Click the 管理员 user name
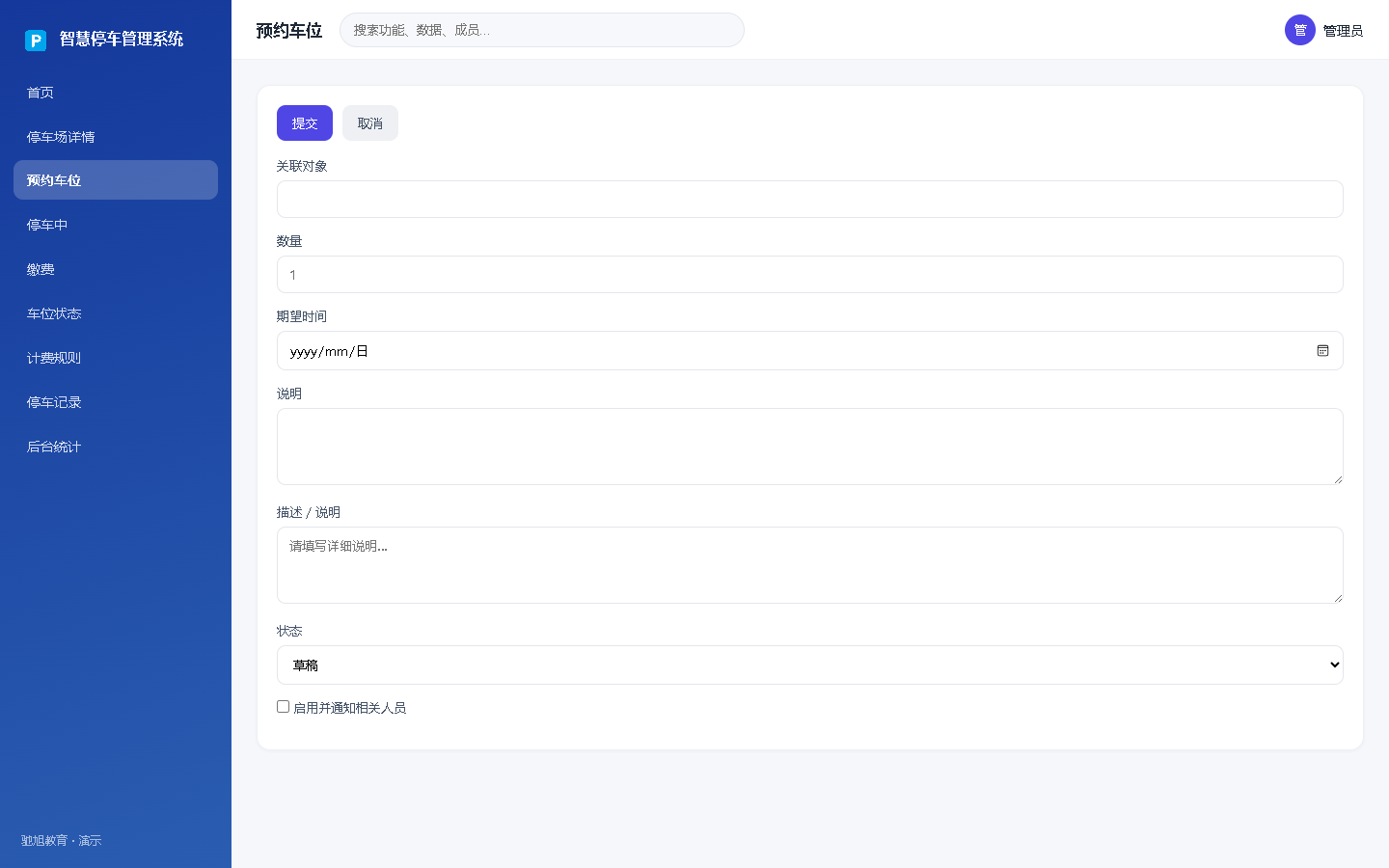Image resolution: width=1389 pixels, height=868 pixels. (x=1343, y=31)
